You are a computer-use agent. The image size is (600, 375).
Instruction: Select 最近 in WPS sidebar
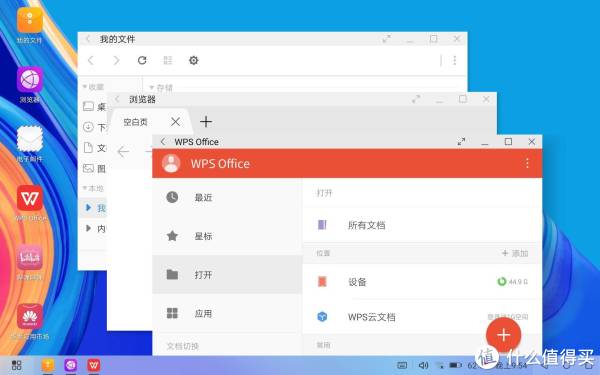tap(227, 197)
